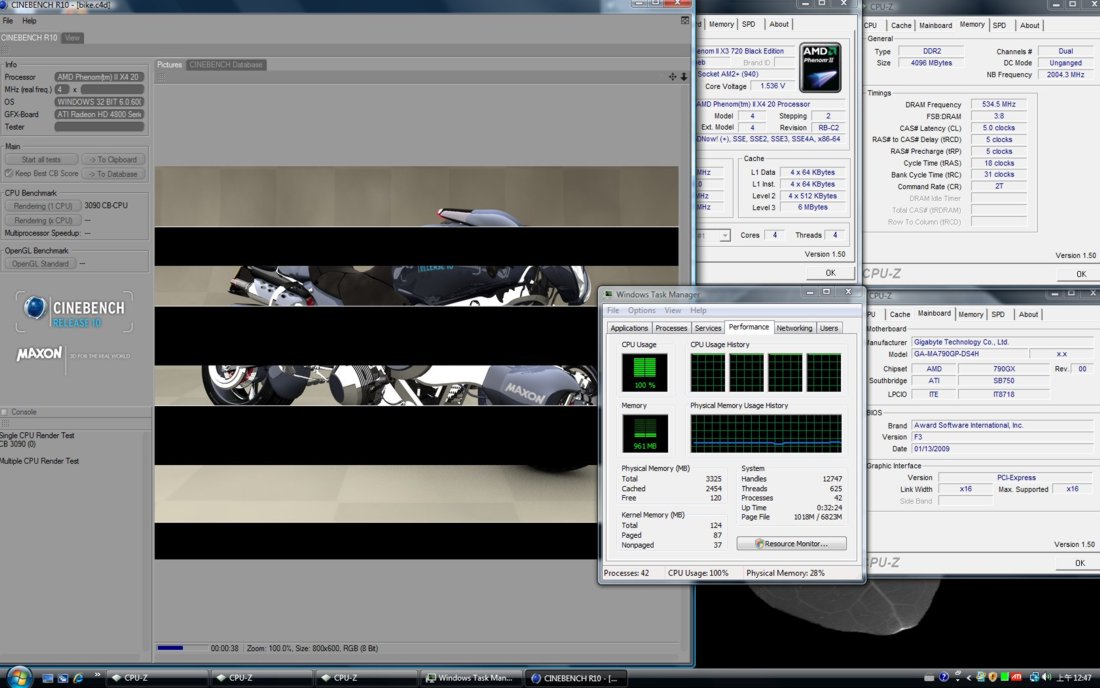Click the AMD Phenom II logo in CPU-Z
Viewport: 1100px width, 688px height.
point(819,68)
